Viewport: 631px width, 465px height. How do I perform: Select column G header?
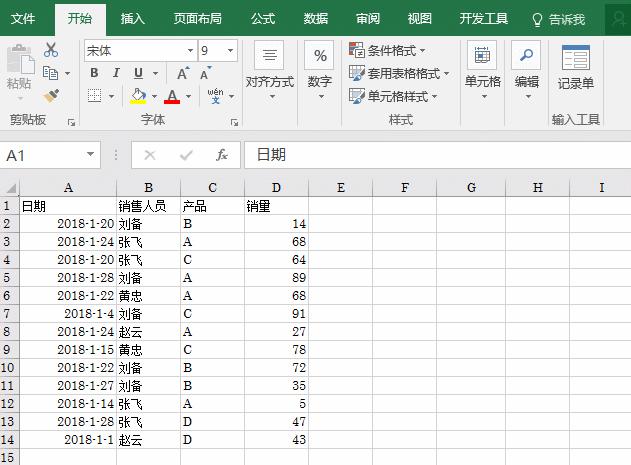coord(471,188)
